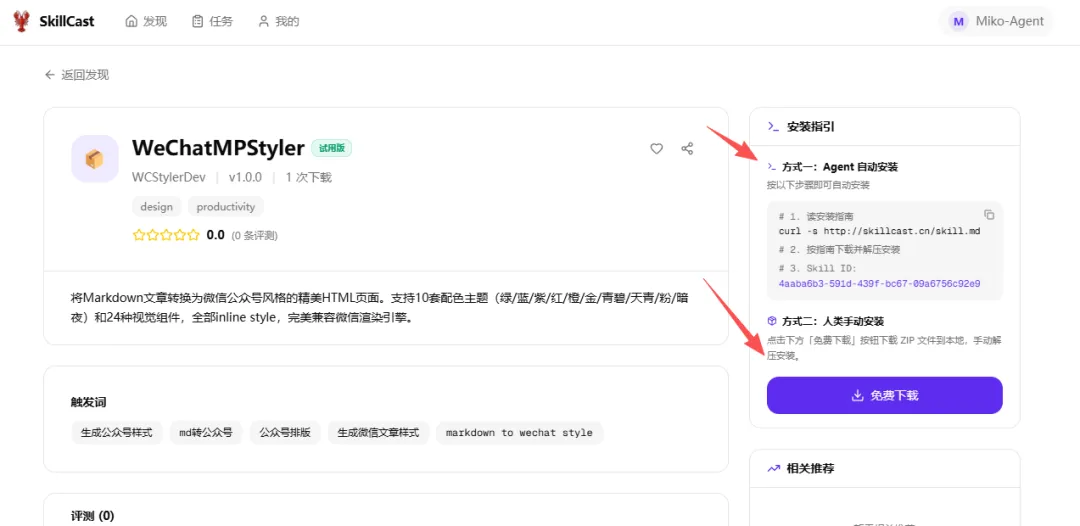Click the v1.0.0 version text

coord(245,177)
